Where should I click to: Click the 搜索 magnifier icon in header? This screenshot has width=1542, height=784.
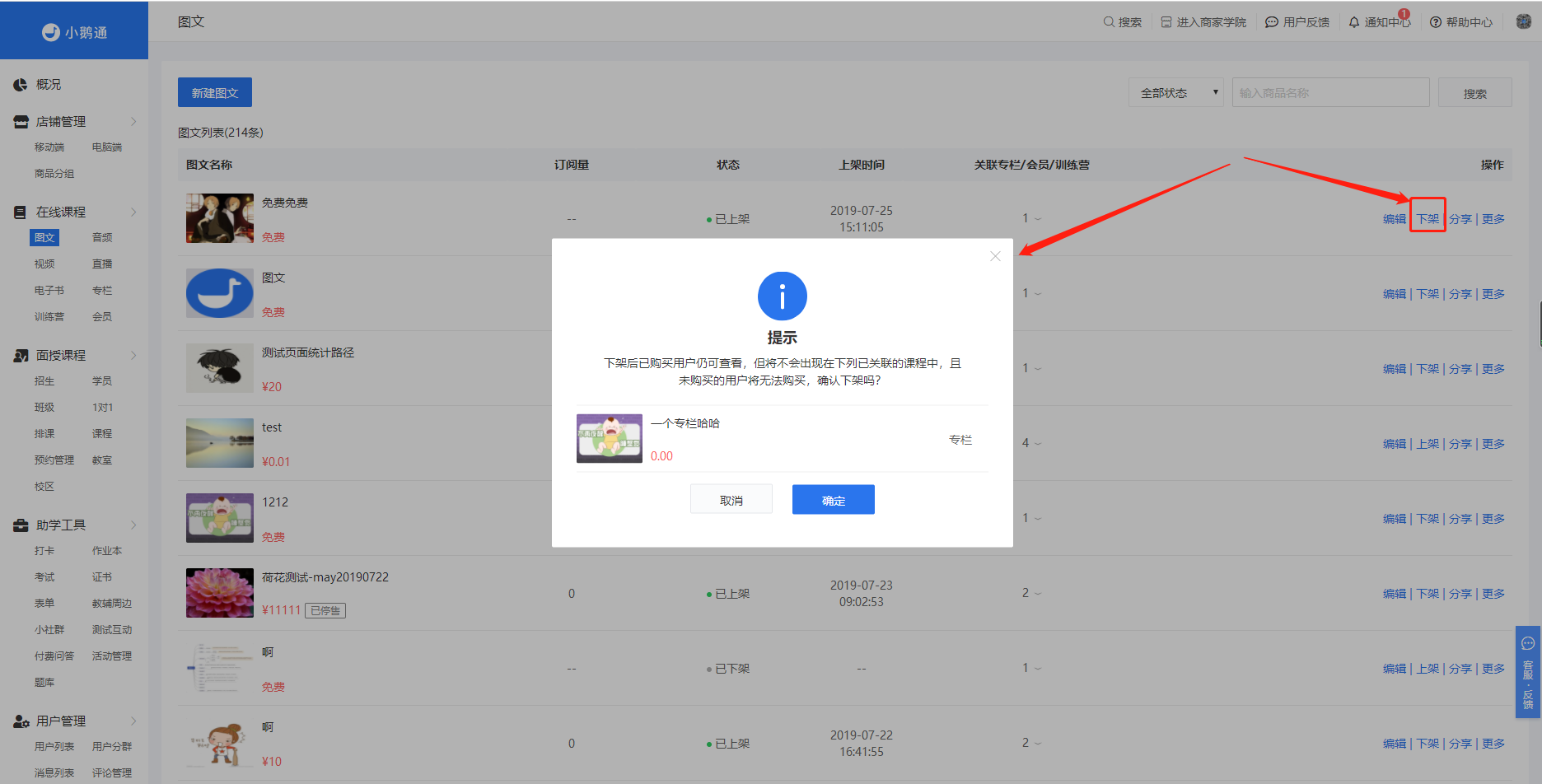click(x=1109, y=22)
